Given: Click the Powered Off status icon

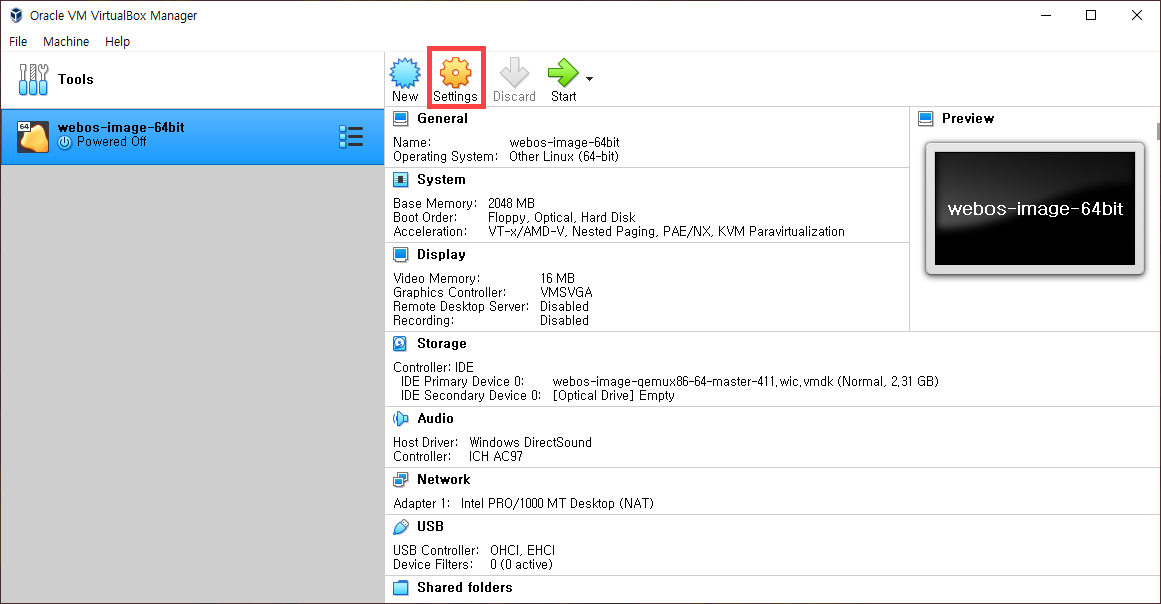Looking at the screenshot, I should [x=65, y=142].
